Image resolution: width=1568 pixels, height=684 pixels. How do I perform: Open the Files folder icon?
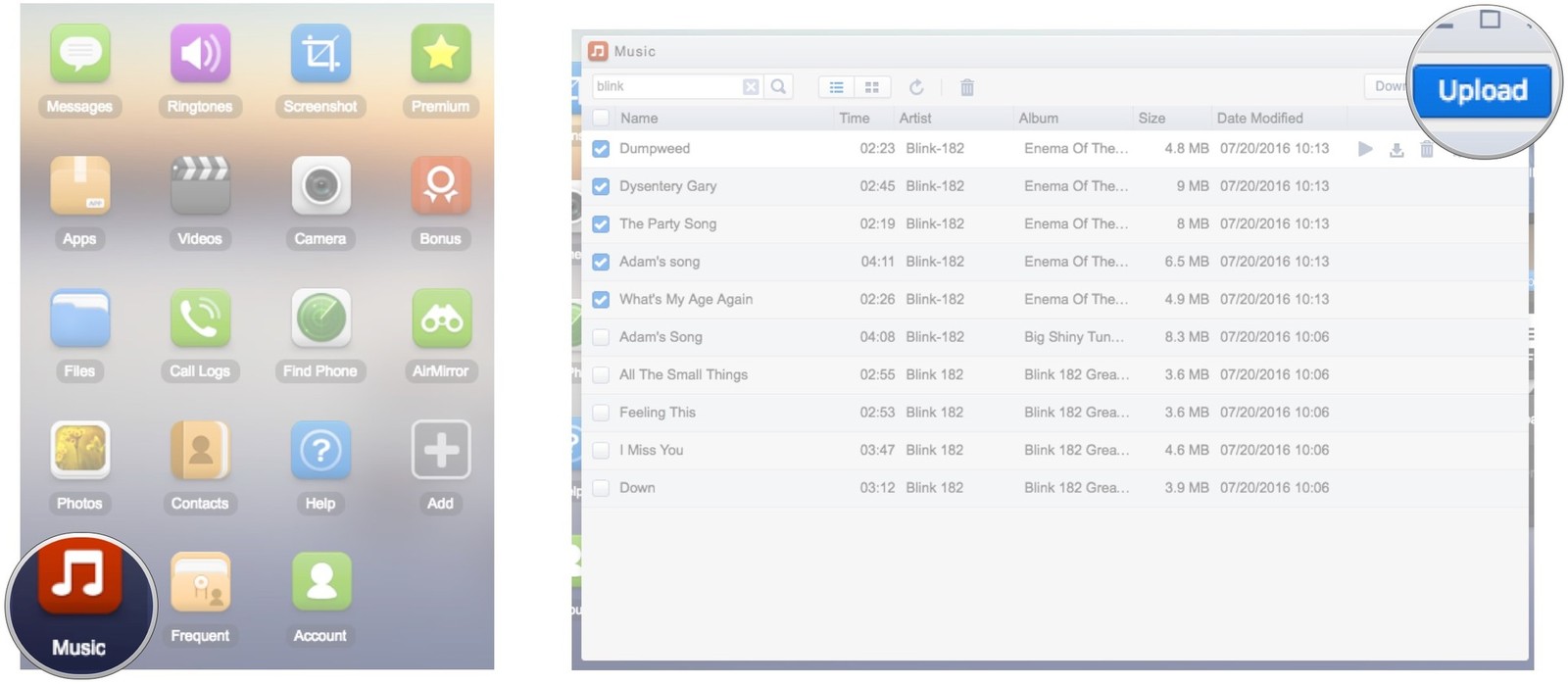click(x=79, y=318)
